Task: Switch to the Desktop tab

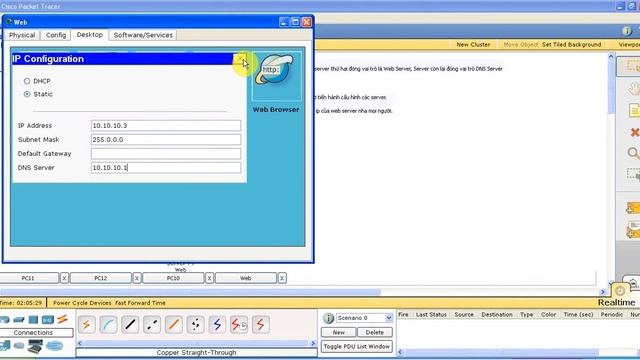Action: pos(90,35)
